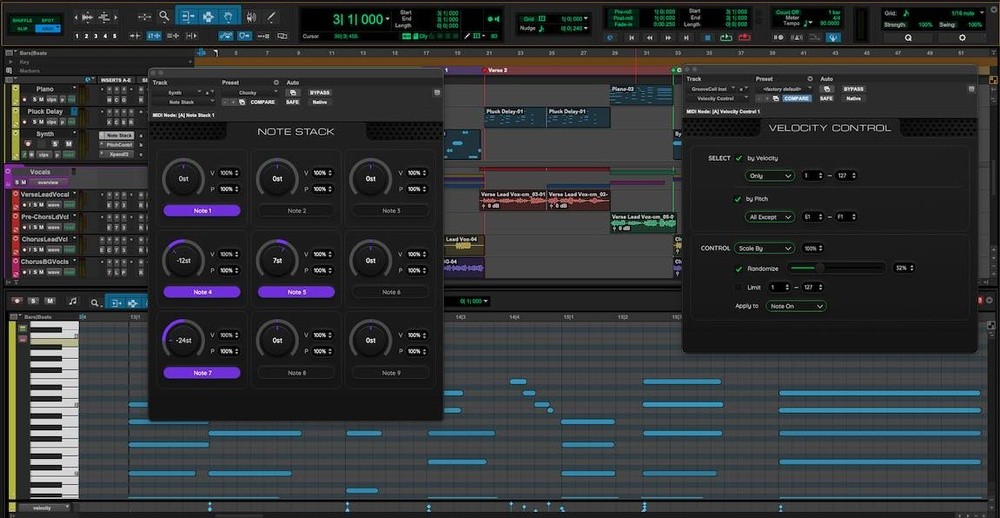Click the Return to Zero transport button

point(631,38)
